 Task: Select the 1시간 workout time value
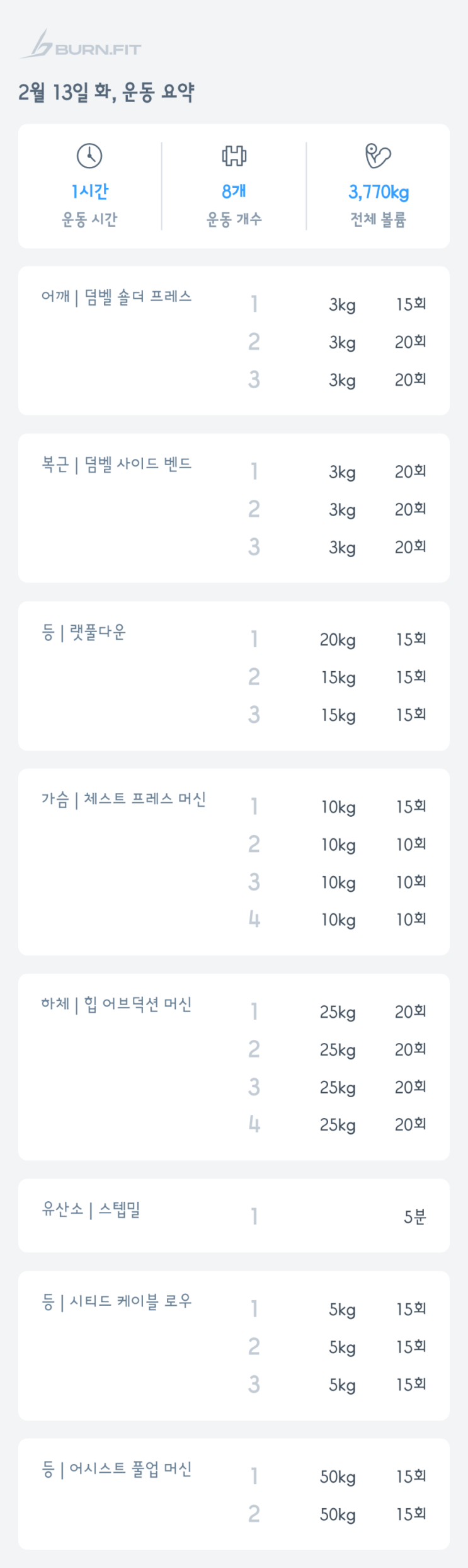click(89, 191)
